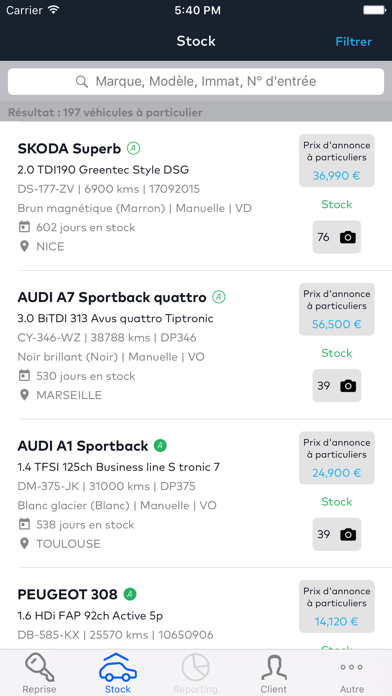This screenshot has height=696, width=392.
Task: Tap the NICE location pin icon
Action: [x=24, y=246]
